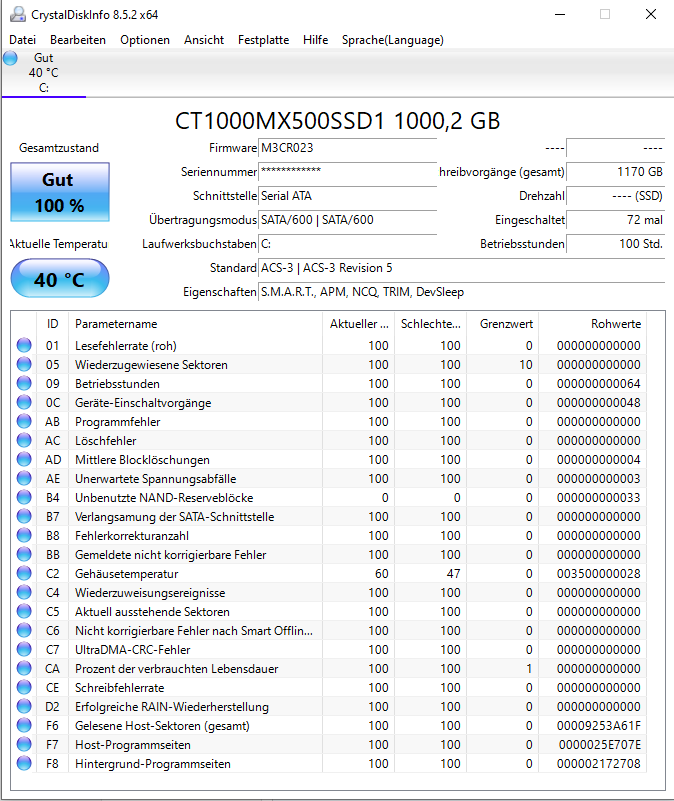Click status orb for Hintergrund-Programmseiten
The height and width of the screenshot is (801, 674).
point(24,763)
